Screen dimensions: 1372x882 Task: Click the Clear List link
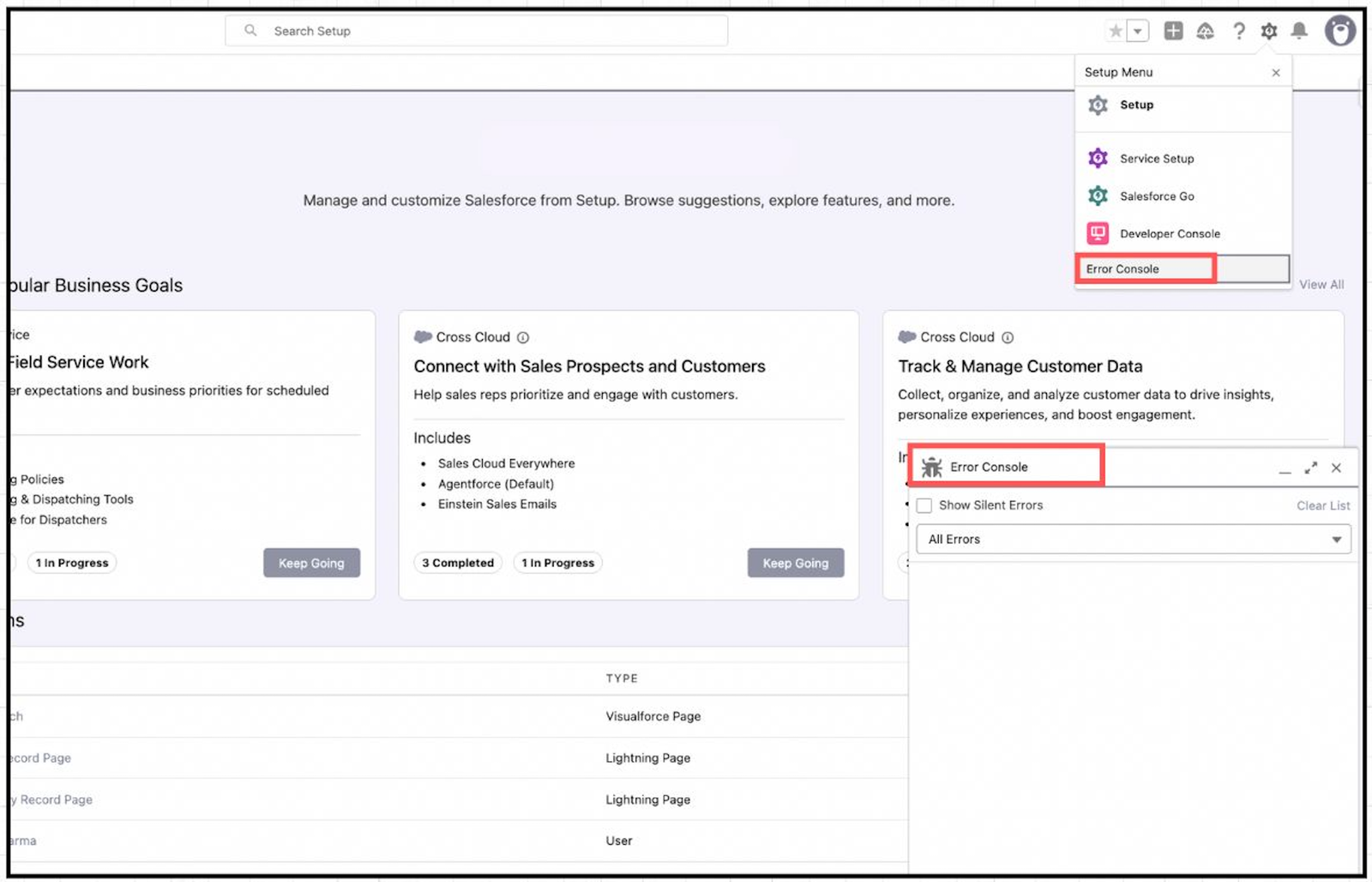1323,505
